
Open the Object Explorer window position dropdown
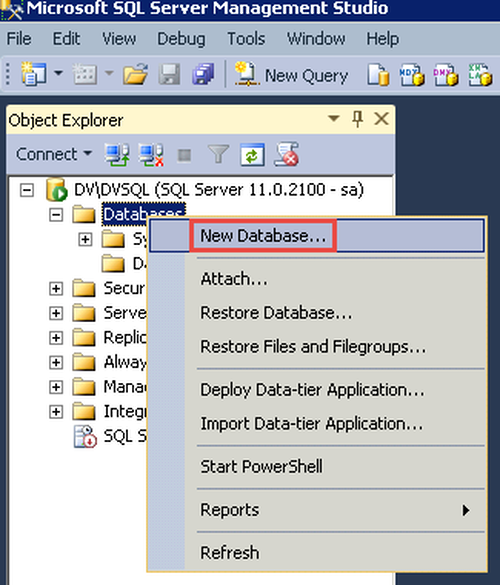point(334,119)
